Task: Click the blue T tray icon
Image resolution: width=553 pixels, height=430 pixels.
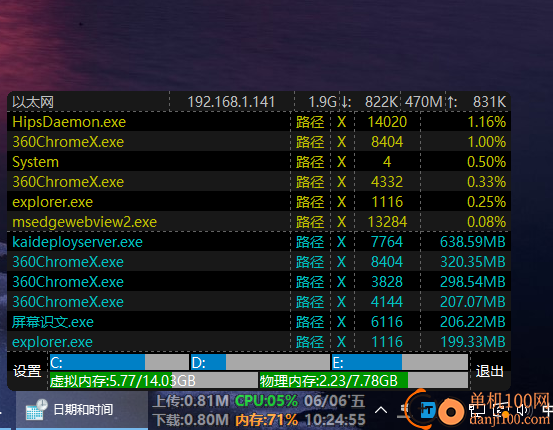Action: [x=428, y=411]
